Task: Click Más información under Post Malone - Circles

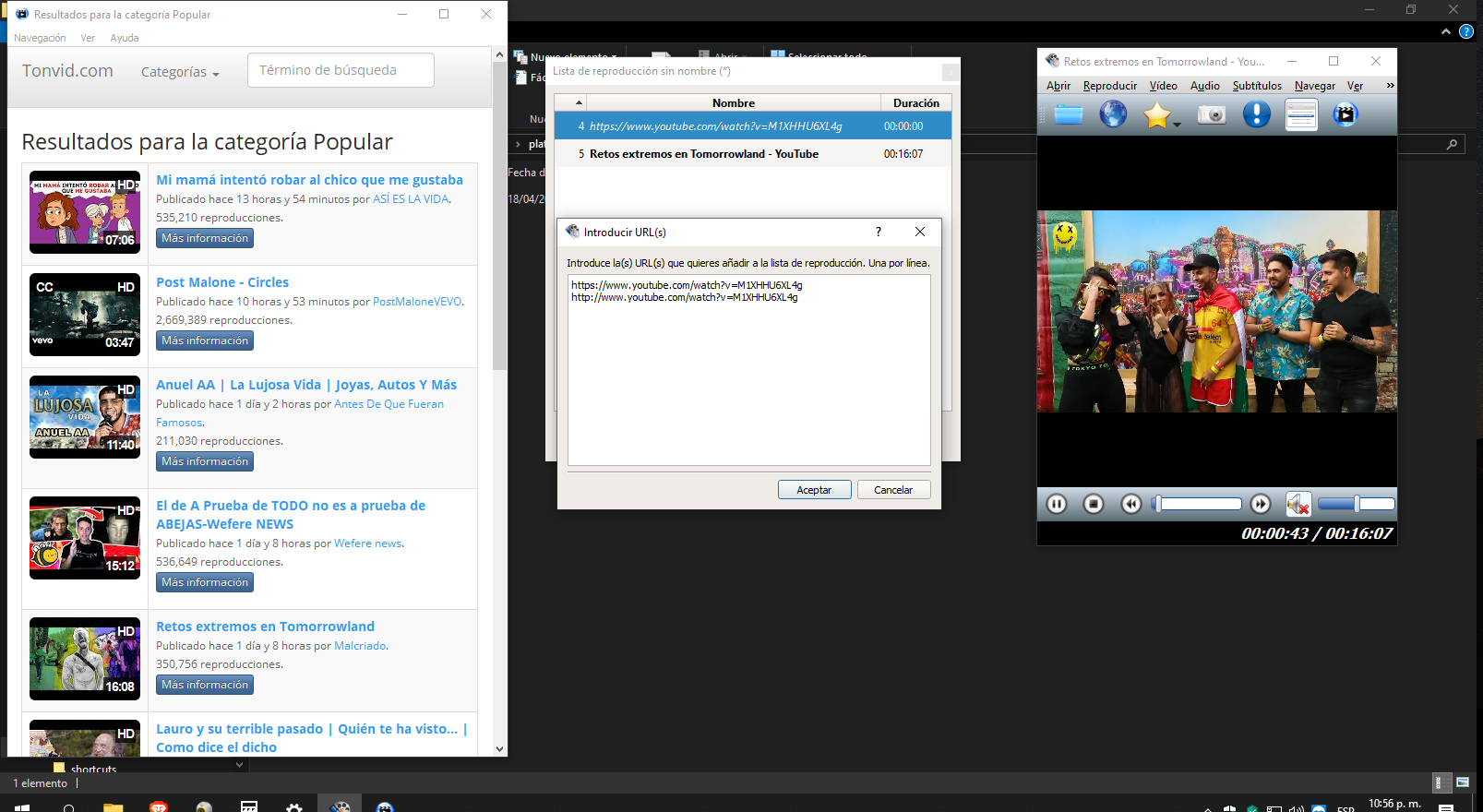Action: 205,340
